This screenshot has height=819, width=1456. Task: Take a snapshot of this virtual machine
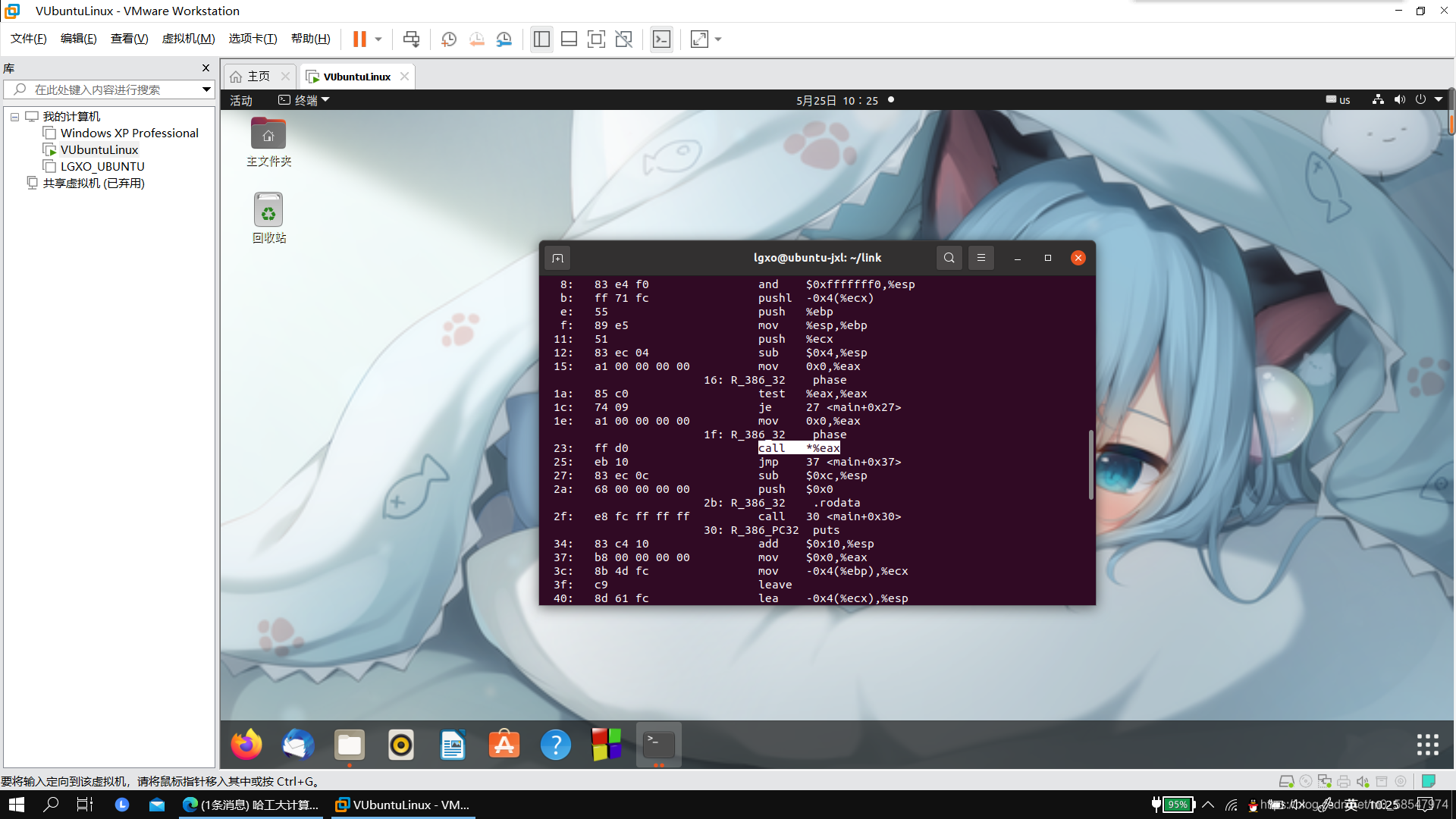click(449, 39)
